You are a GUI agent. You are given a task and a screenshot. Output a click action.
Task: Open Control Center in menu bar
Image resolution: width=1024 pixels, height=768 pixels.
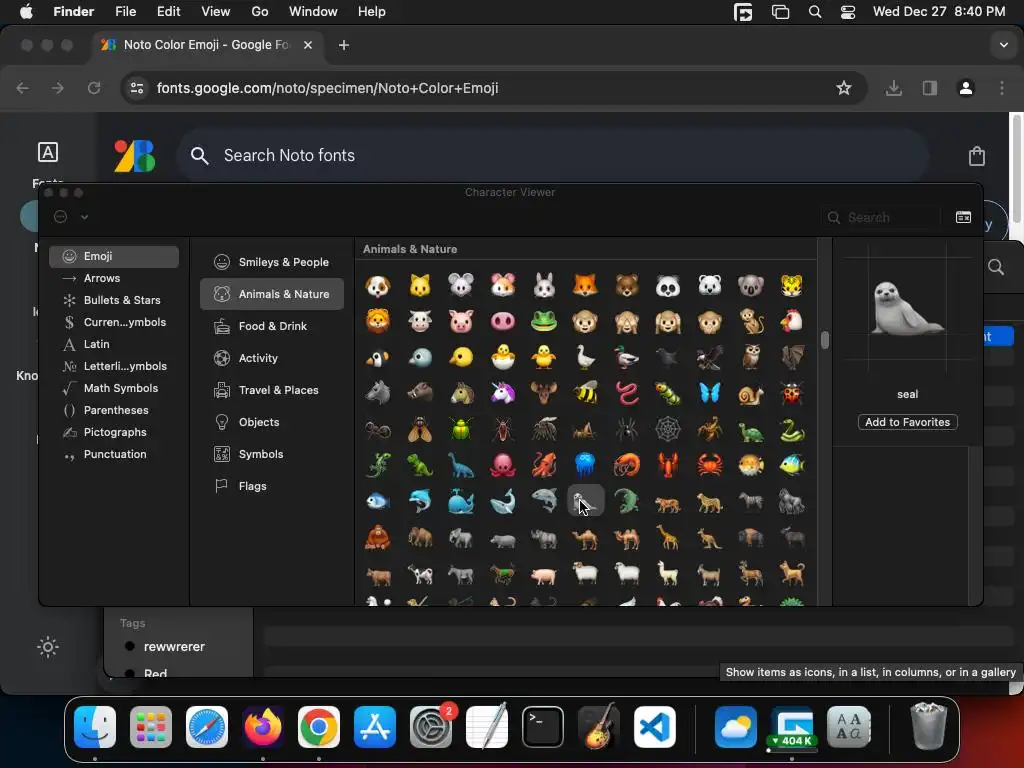848,12
